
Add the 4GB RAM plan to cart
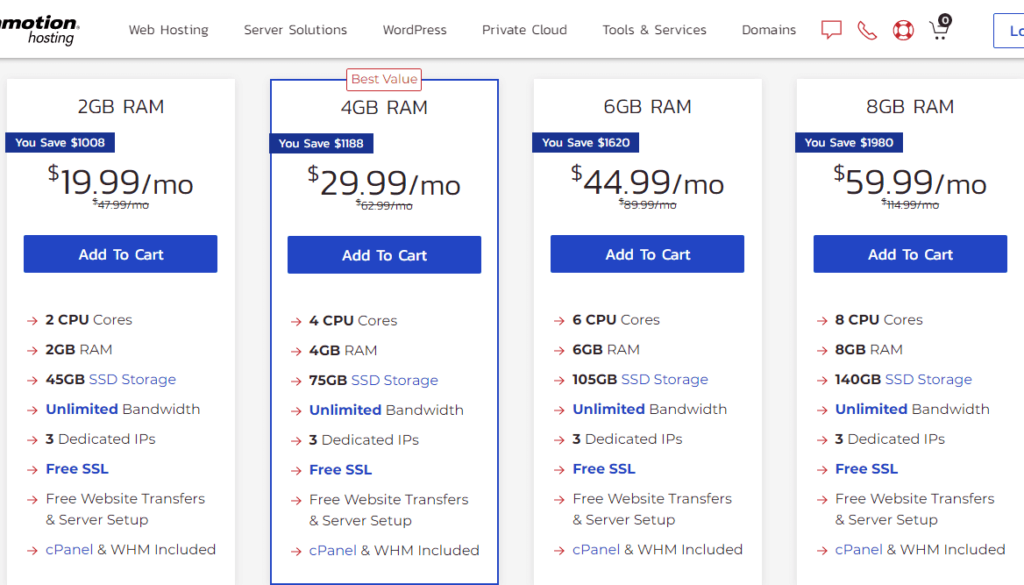384,255
